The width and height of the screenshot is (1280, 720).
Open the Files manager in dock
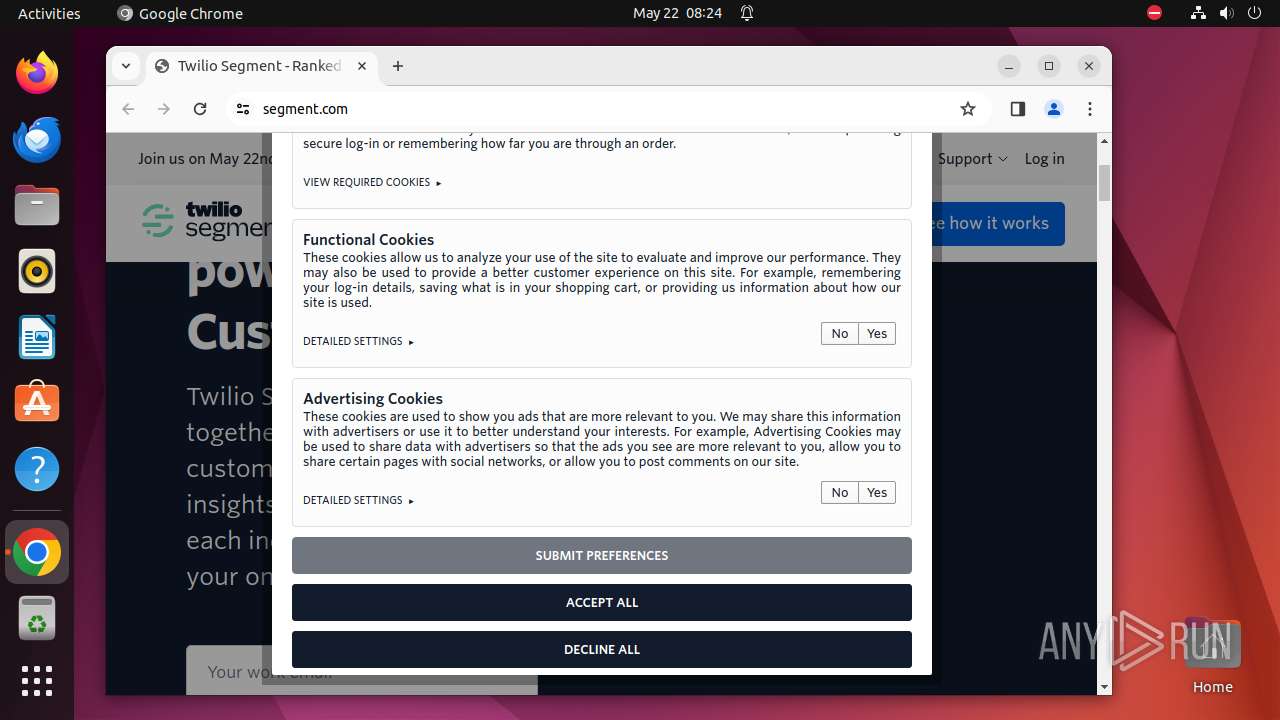(37, 205)
